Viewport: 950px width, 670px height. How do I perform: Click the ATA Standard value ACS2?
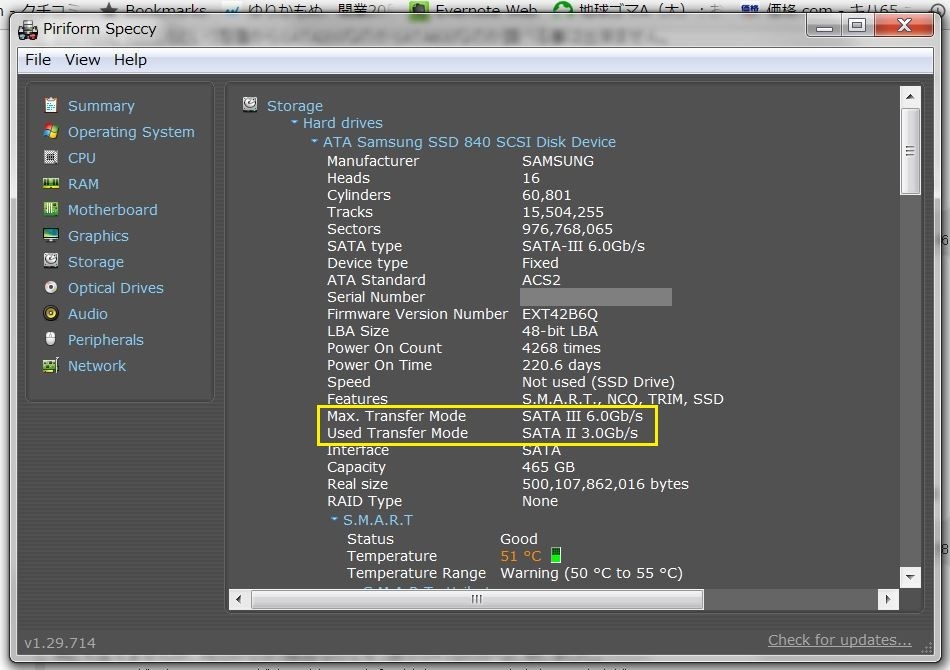coord(541,279)
